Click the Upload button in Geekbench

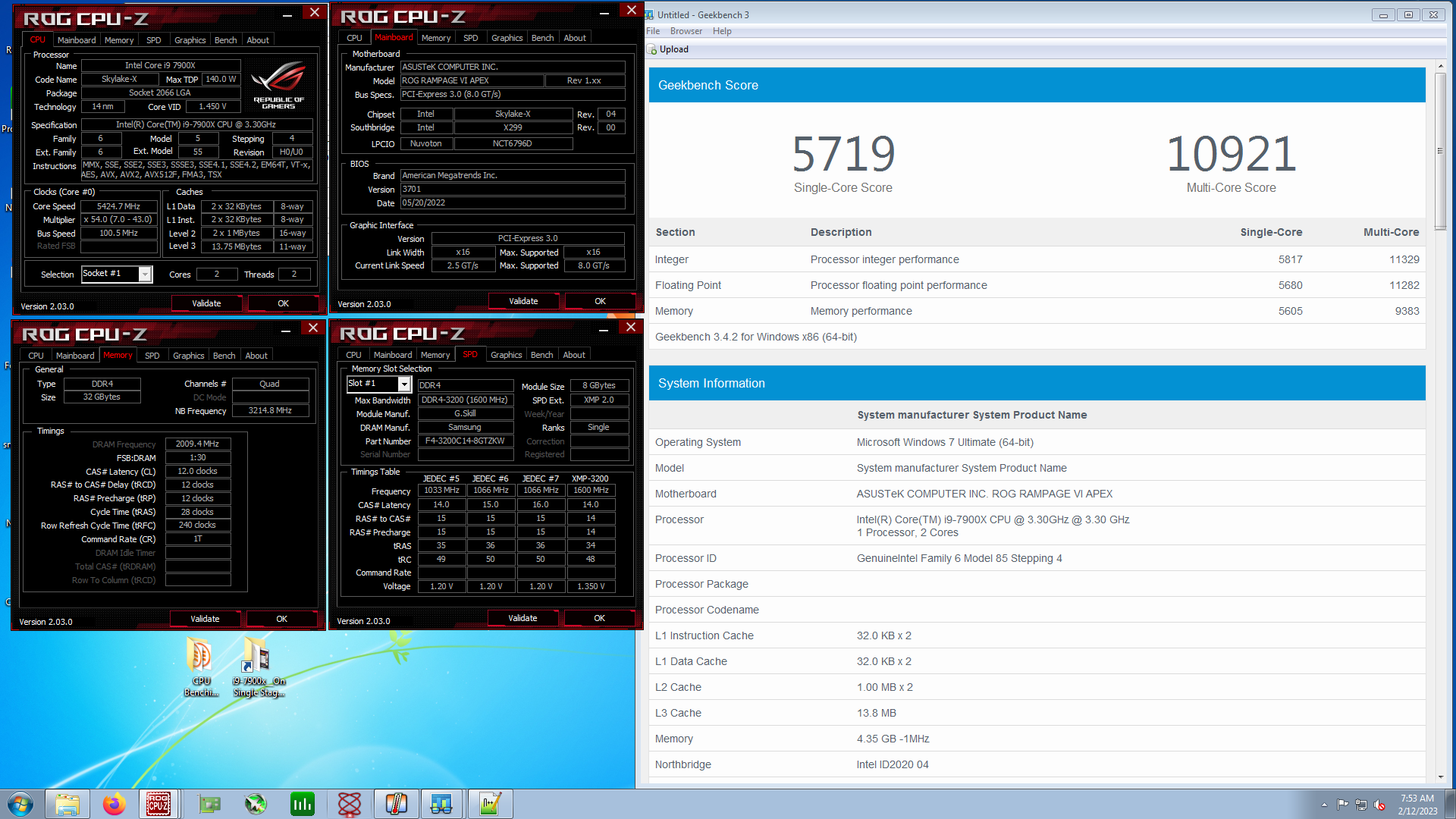coord(668,49)
